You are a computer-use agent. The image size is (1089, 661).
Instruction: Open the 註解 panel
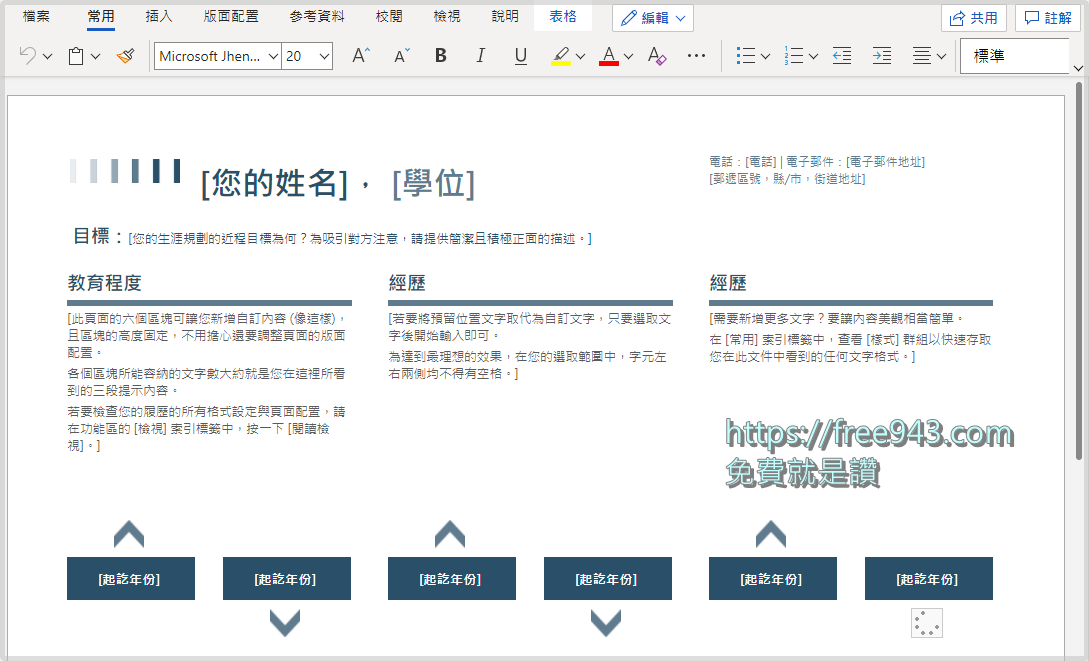(1048, 16)
